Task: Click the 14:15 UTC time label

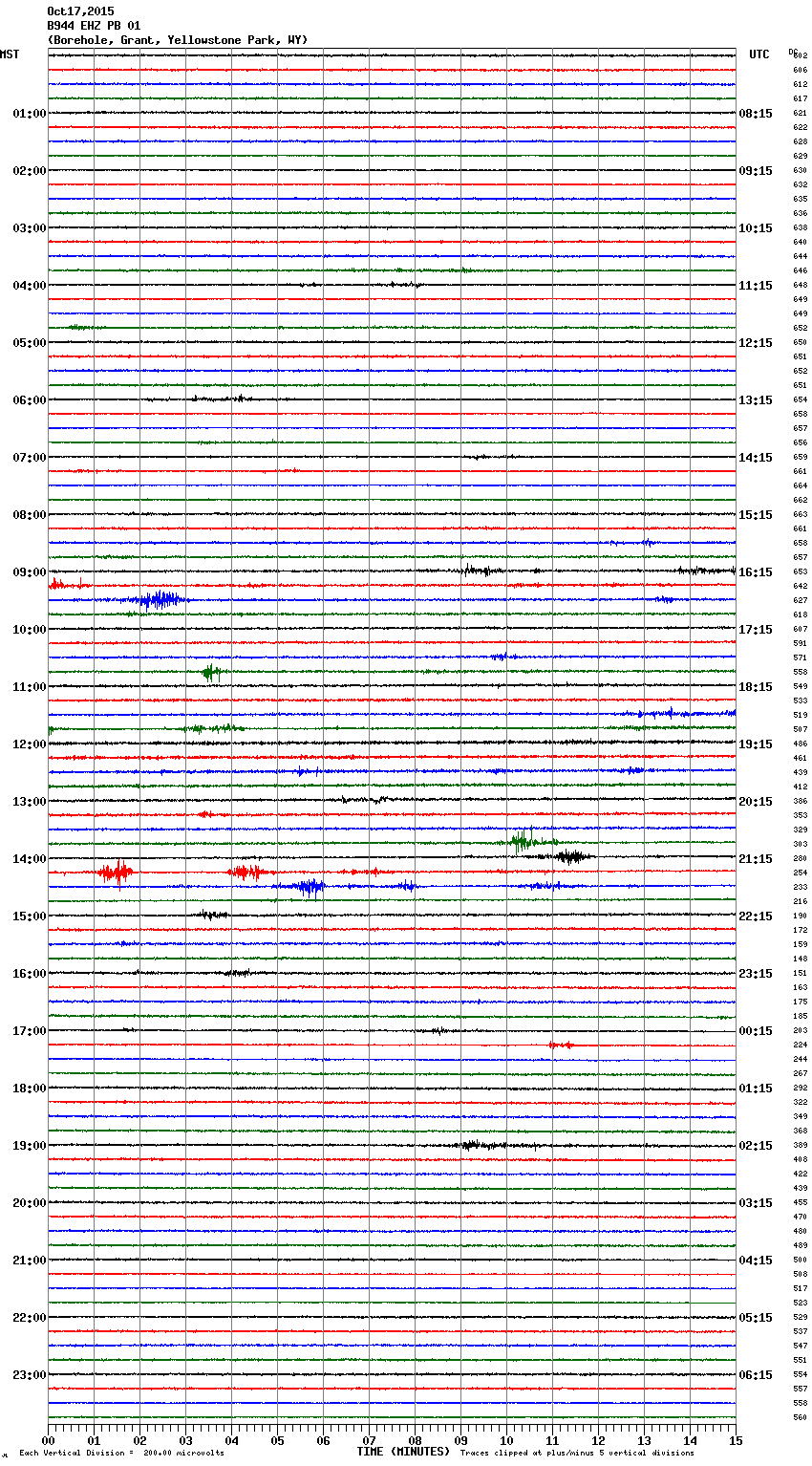Action: 756,458
